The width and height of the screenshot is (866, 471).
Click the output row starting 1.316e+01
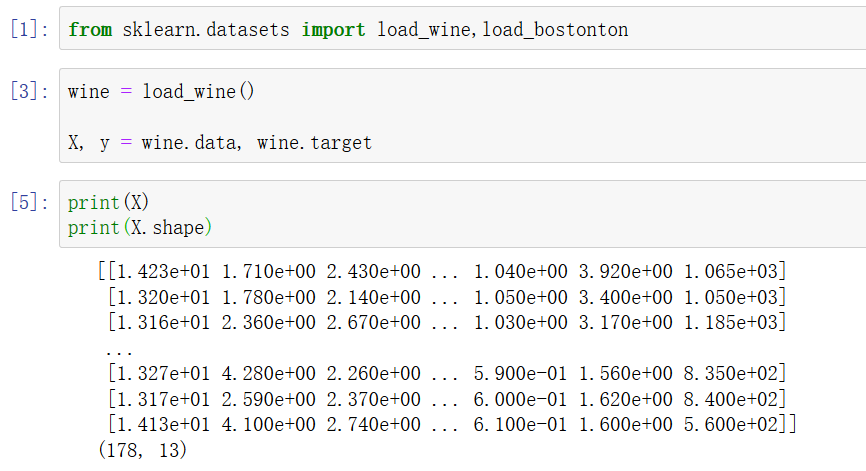pyautogui.click(x=447, y=322)
